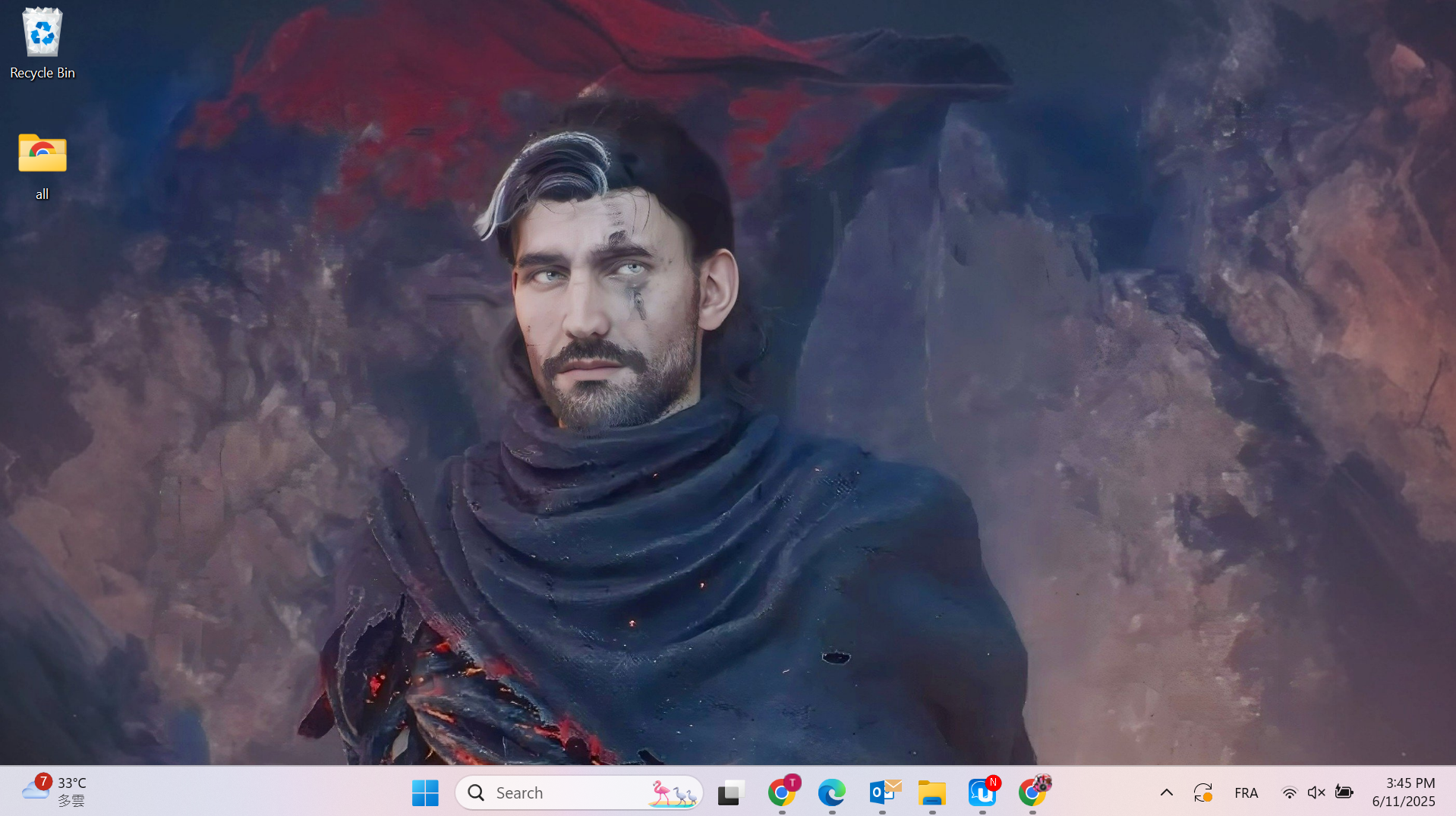Switch the FRA input language indicator
This screenshot has height=816, width=1456.
click(1246, 792)
